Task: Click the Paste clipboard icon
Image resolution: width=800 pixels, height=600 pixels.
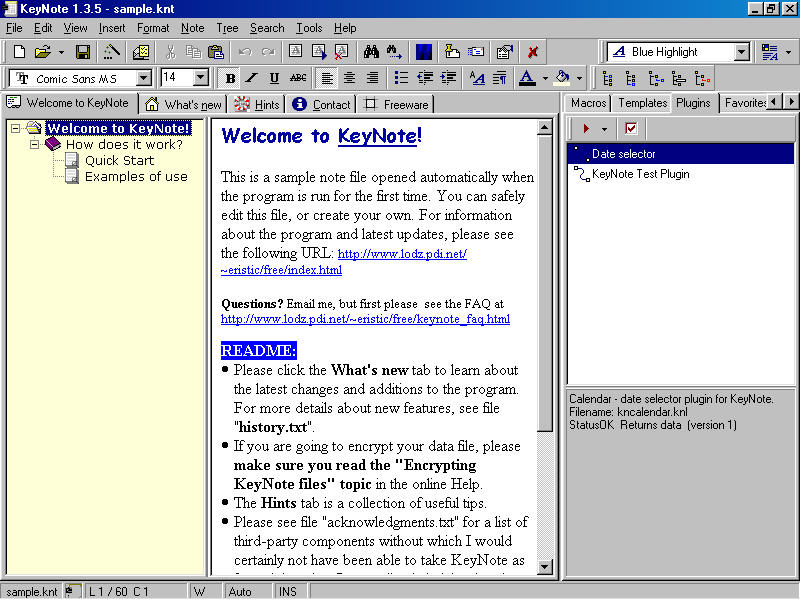Action: [216, 52]
